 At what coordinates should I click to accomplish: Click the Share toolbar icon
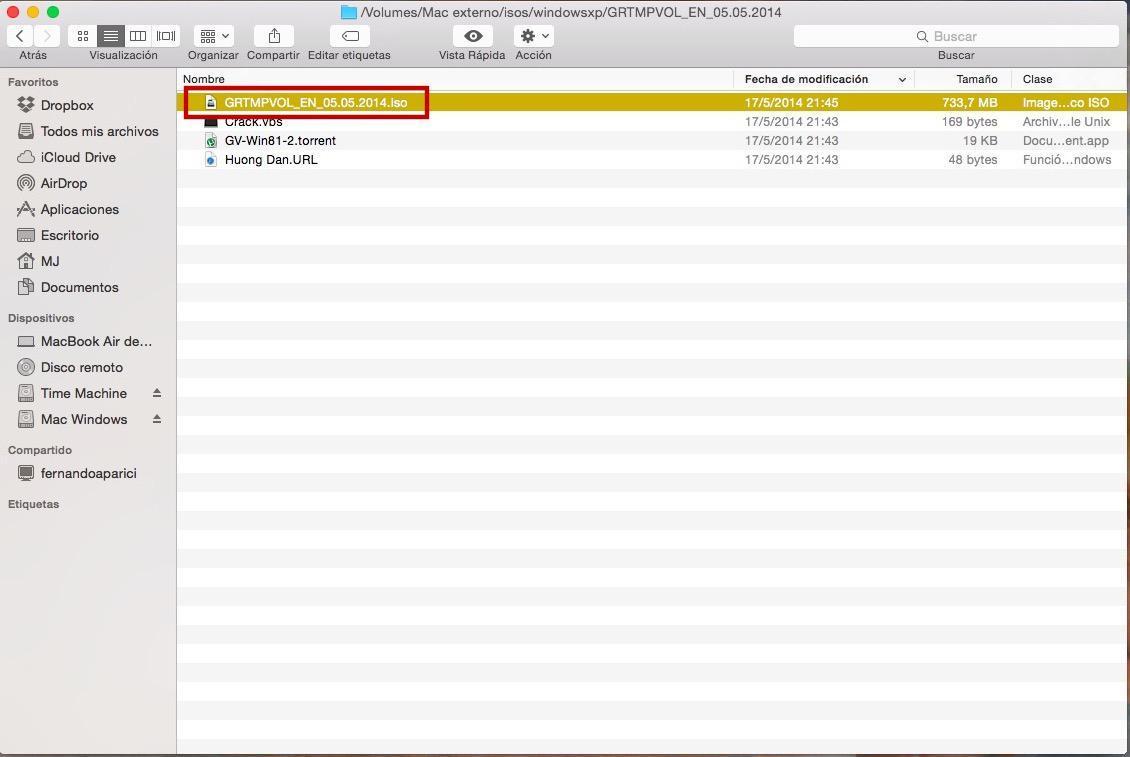click(273, 36)
